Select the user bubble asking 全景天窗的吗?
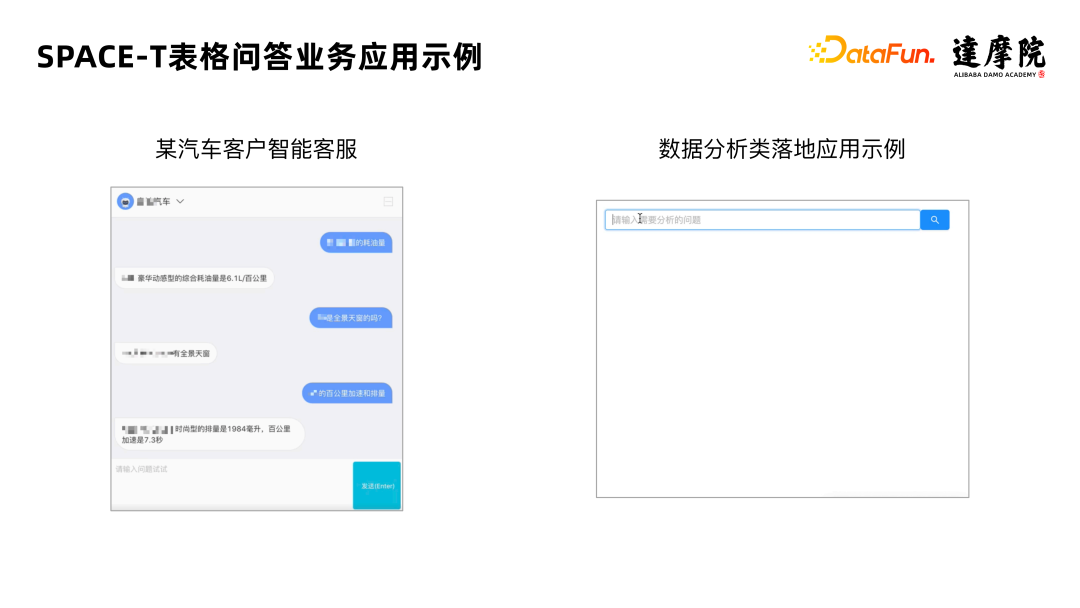 pyautogui.click(x=351, y=317)
